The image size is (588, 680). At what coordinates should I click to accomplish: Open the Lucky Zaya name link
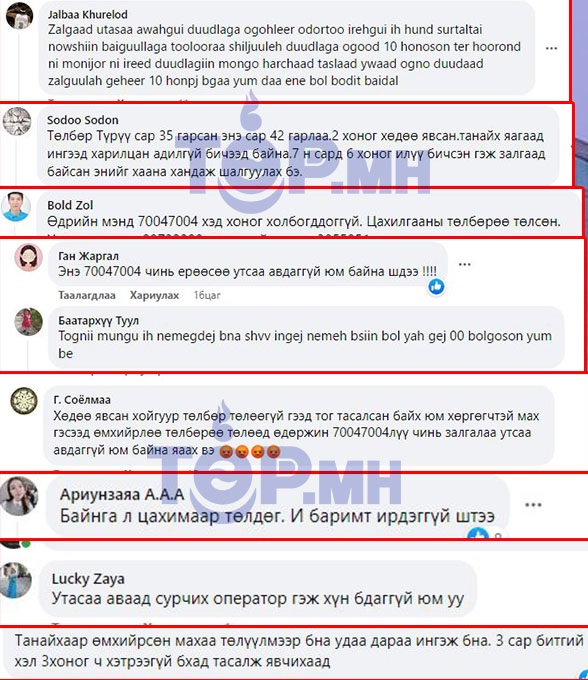coord(88,579)
